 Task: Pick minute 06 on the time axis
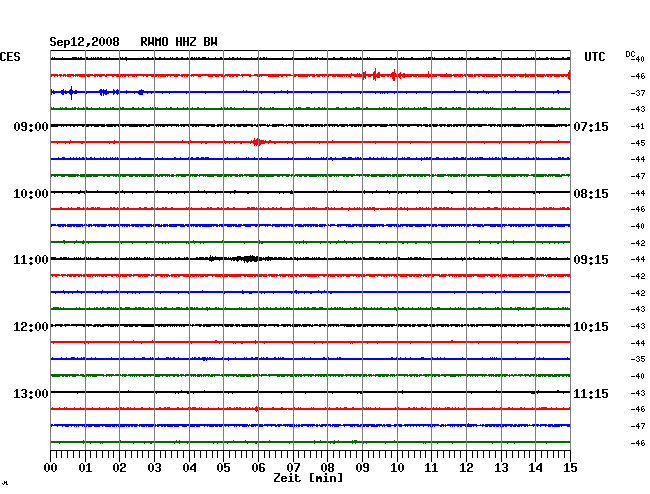(258, 467)
